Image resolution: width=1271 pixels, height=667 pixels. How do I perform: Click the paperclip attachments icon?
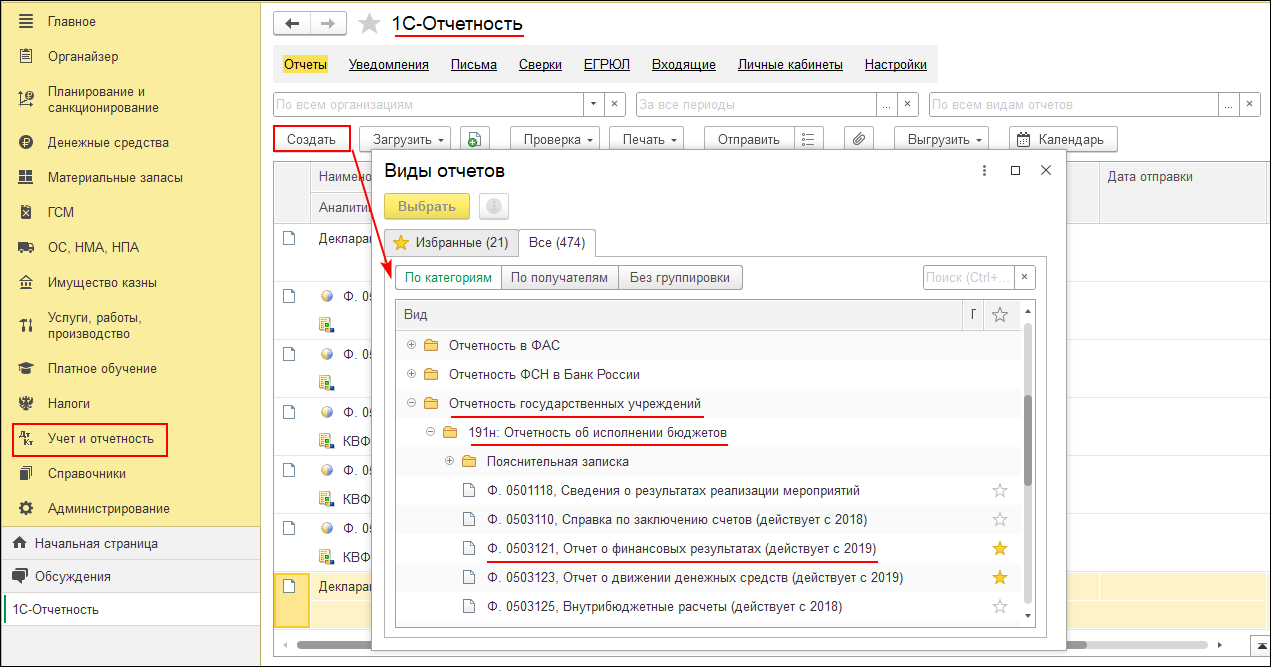point(859,139)
